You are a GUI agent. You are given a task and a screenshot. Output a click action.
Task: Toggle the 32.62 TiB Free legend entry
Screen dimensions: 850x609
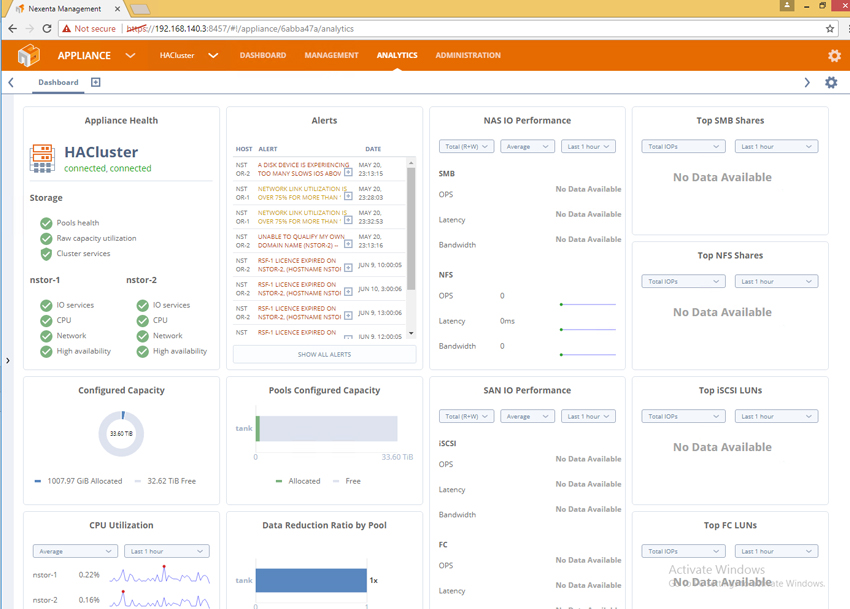coord(165,481)
